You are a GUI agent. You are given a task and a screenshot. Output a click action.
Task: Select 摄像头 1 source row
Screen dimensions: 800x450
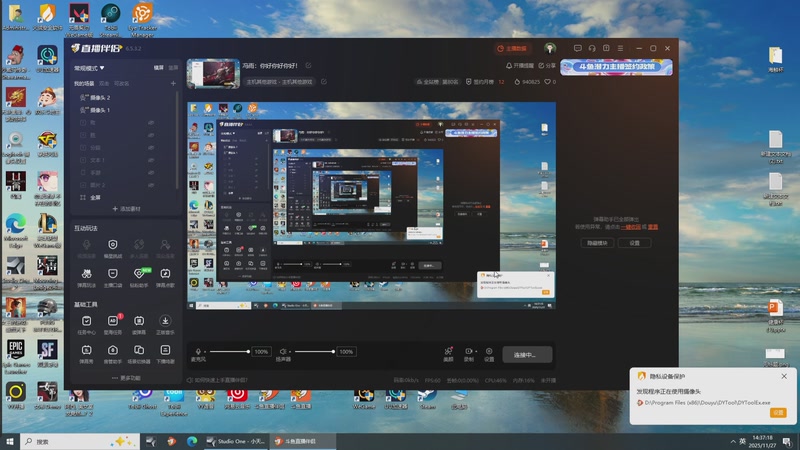click(125, 110)
